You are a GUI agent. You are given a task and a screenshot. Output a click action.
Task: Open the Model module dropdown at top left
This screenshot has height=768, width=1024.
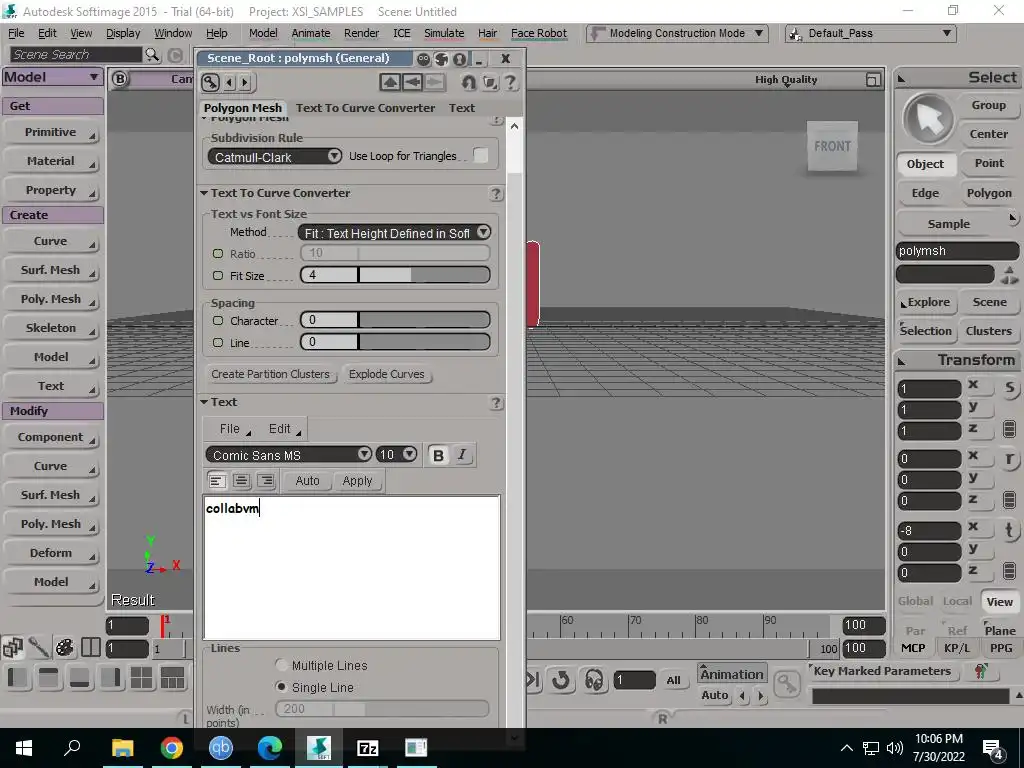tap(52, 77)
